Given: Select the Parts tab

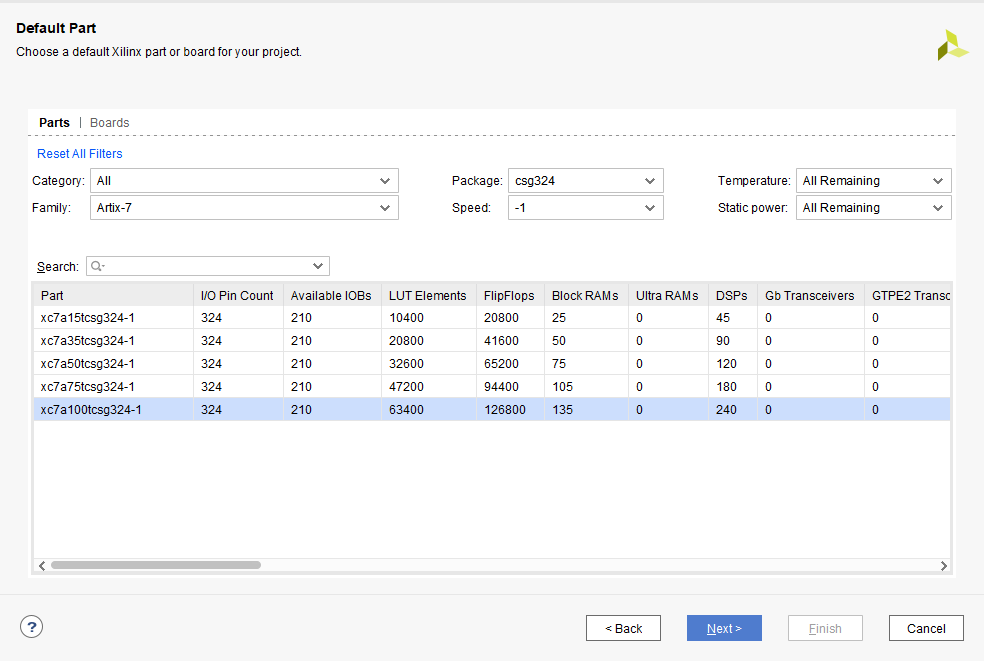Looking at the screenshot, I should pos(54,123).
